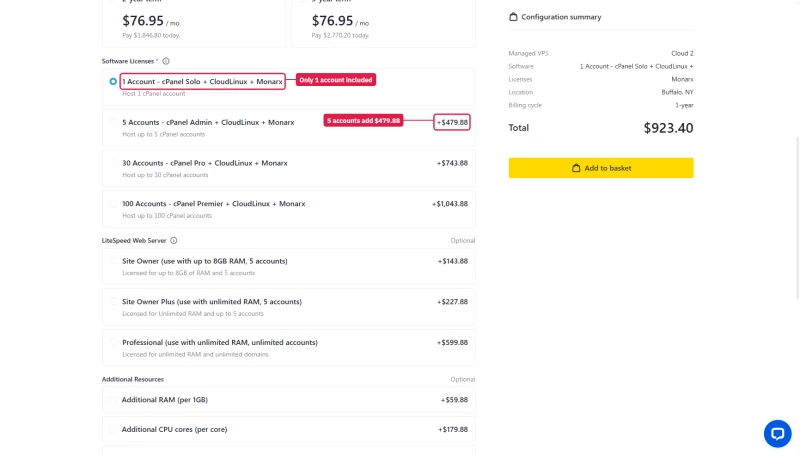800x455 pixels.
Task: Click the Host up to 30 cPanel accounts text
Action: coord(165,175)
